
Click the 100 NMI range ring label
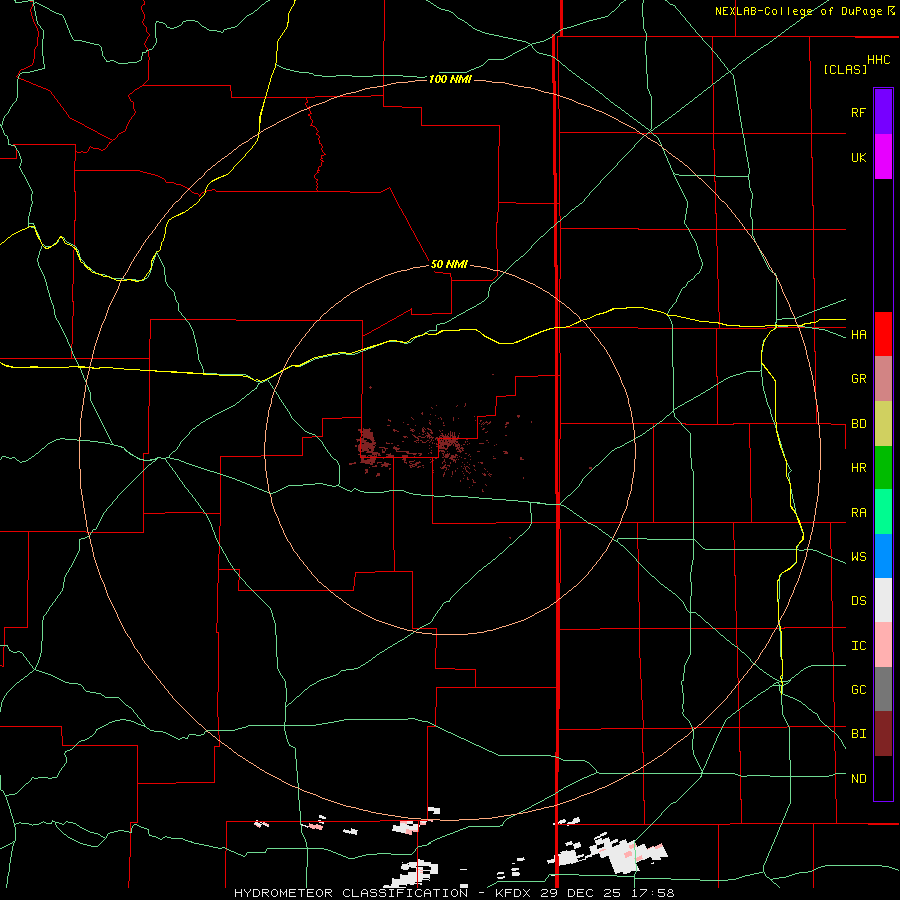(x=450, y=79)
